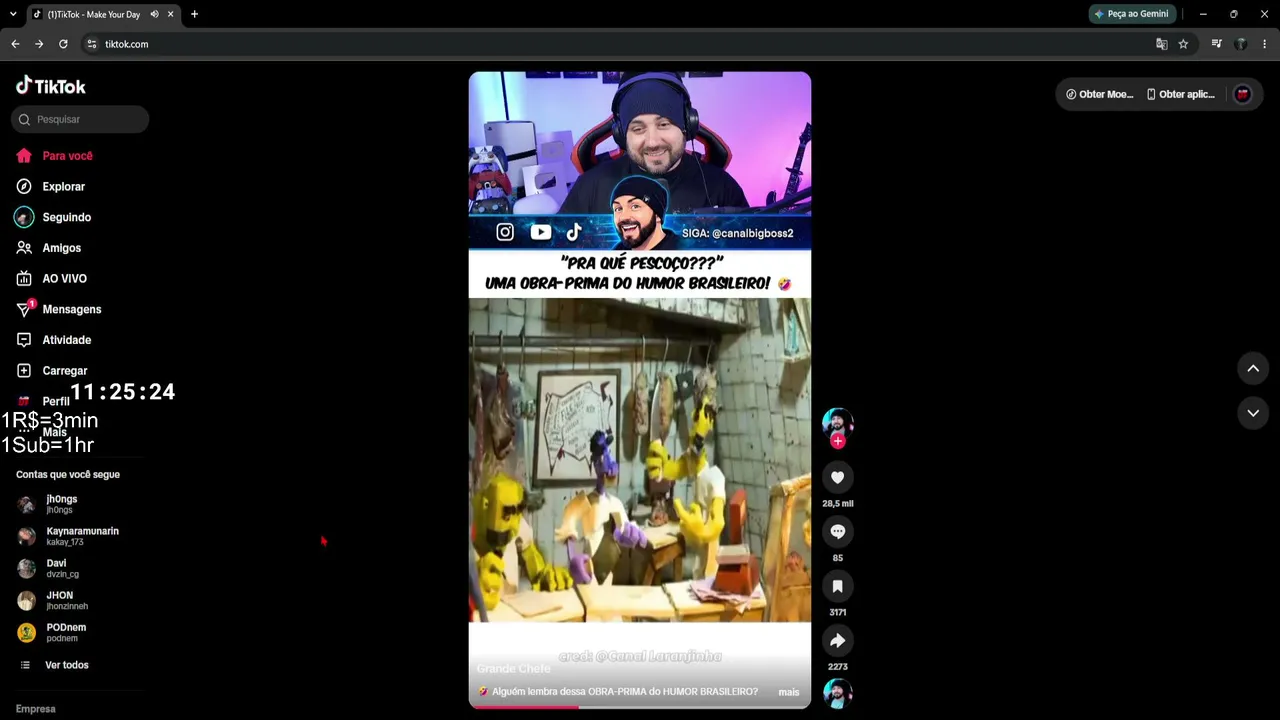This screenshot has height=720, width=1280.
Task: Open the Seguindo feed
Action: point(66,217)
